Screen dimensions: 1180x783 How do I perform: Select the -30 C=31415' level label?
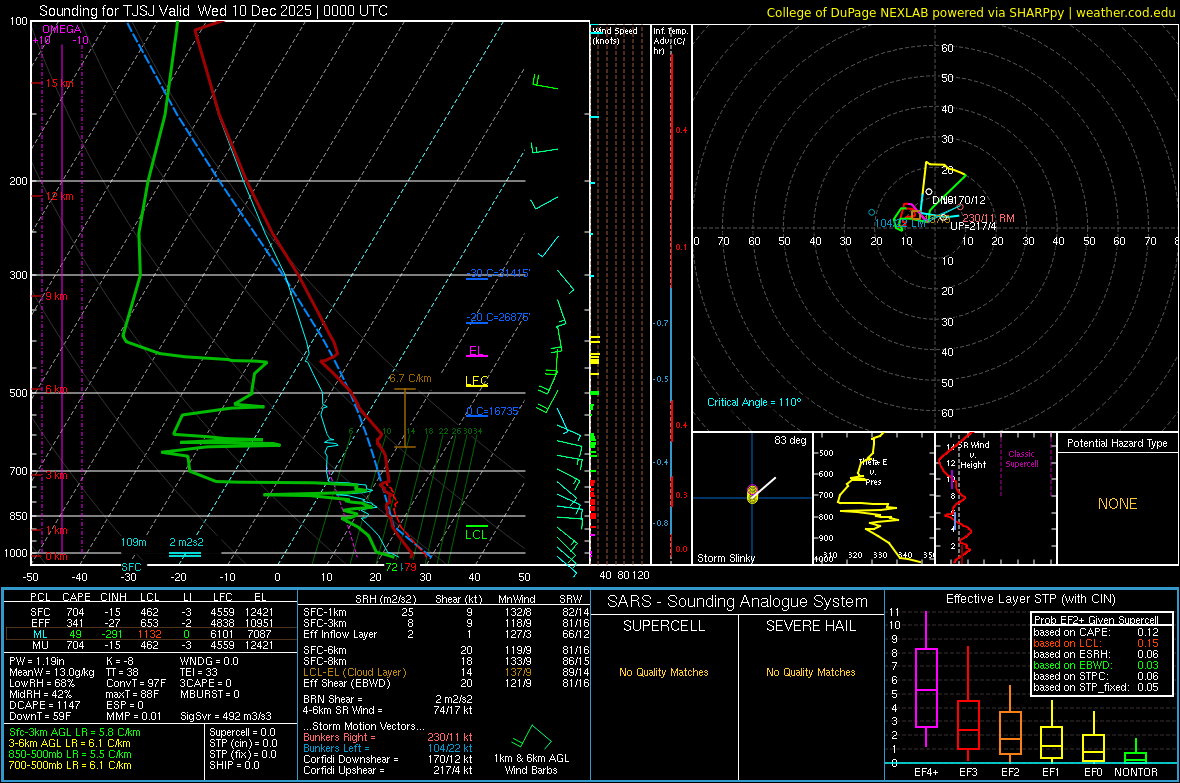tap(498, 273)
